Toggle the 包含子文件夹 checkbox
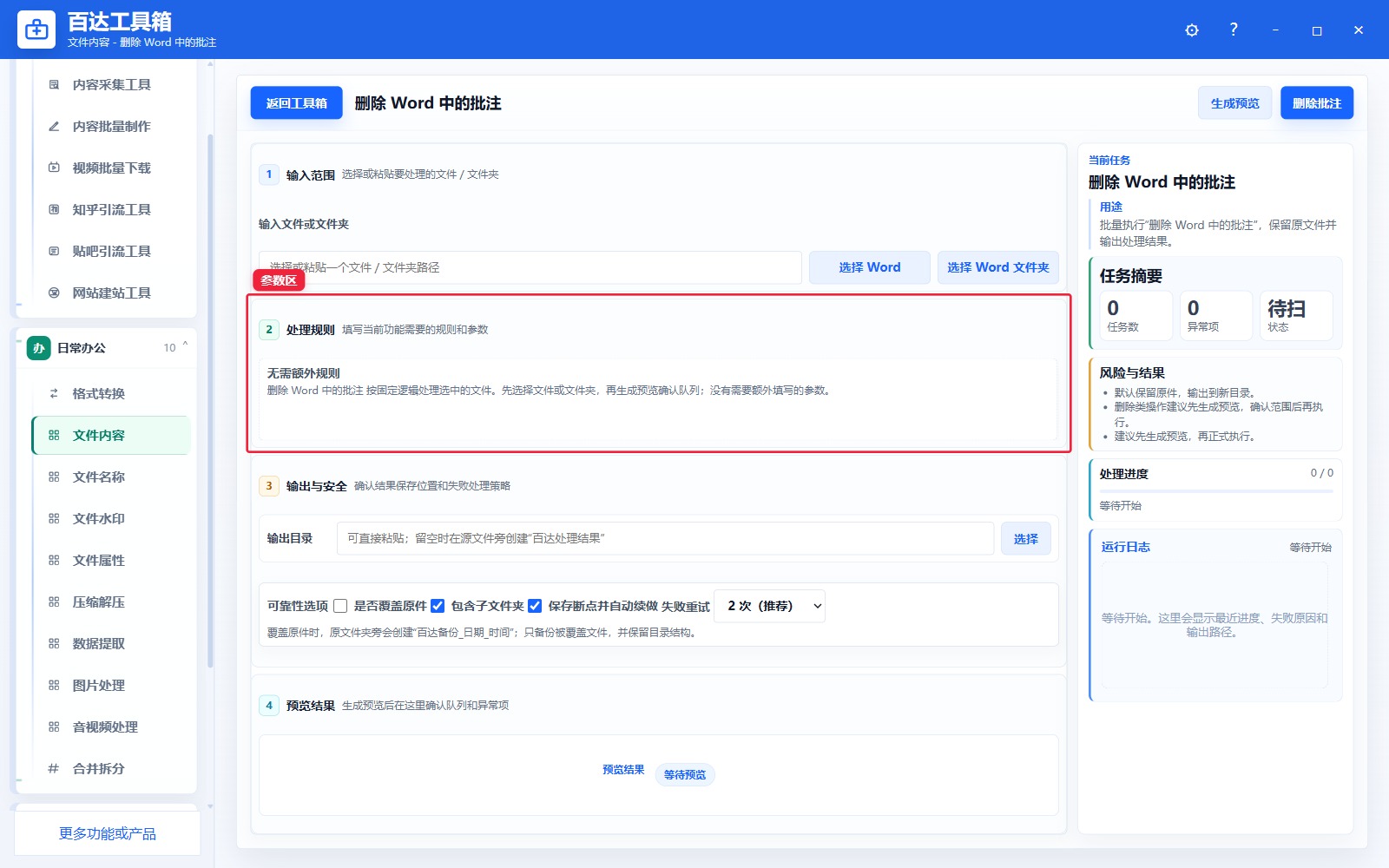This screenshot has width=1389, height=868. [438, 606]
